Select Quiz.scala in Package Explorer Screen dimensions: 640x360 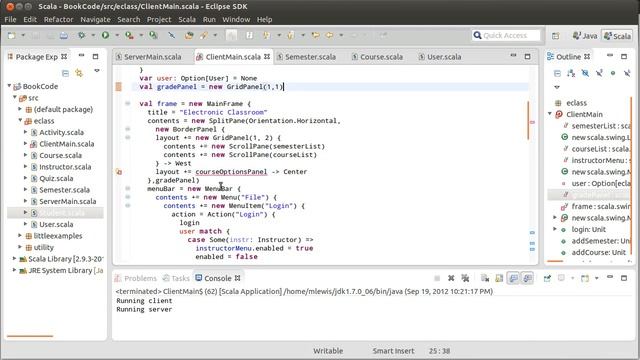(x=56, y=178)
